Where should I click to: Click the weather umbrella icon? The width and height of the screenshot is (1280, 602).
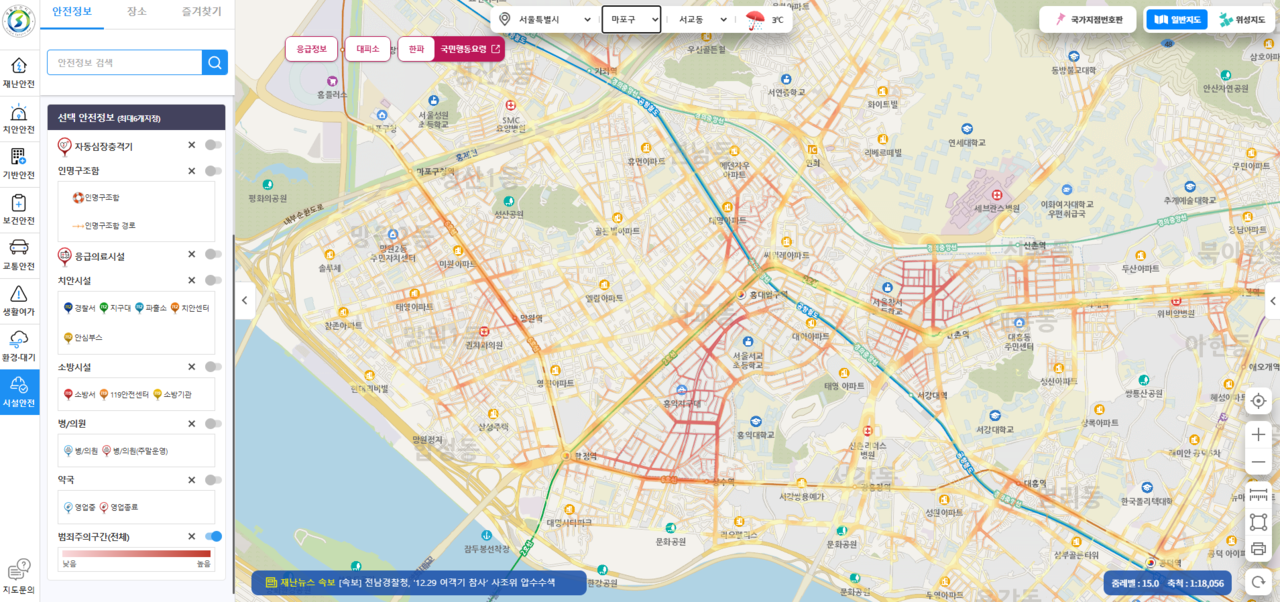point(755,20)
